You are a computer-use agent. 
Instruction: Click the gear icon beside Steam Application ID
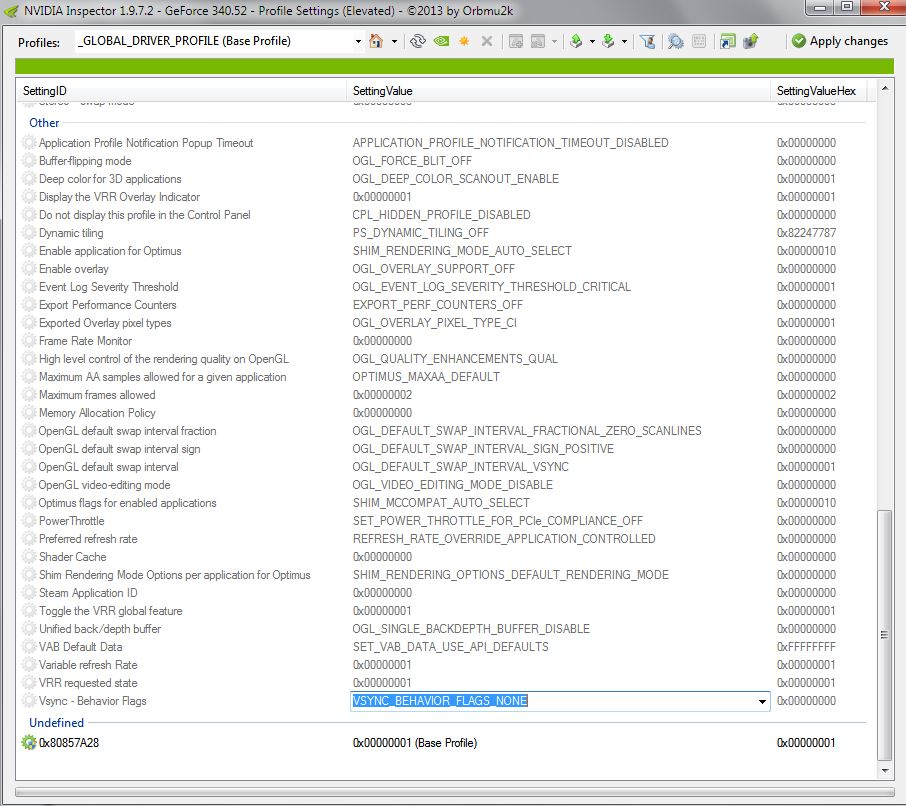coord(29,593)
